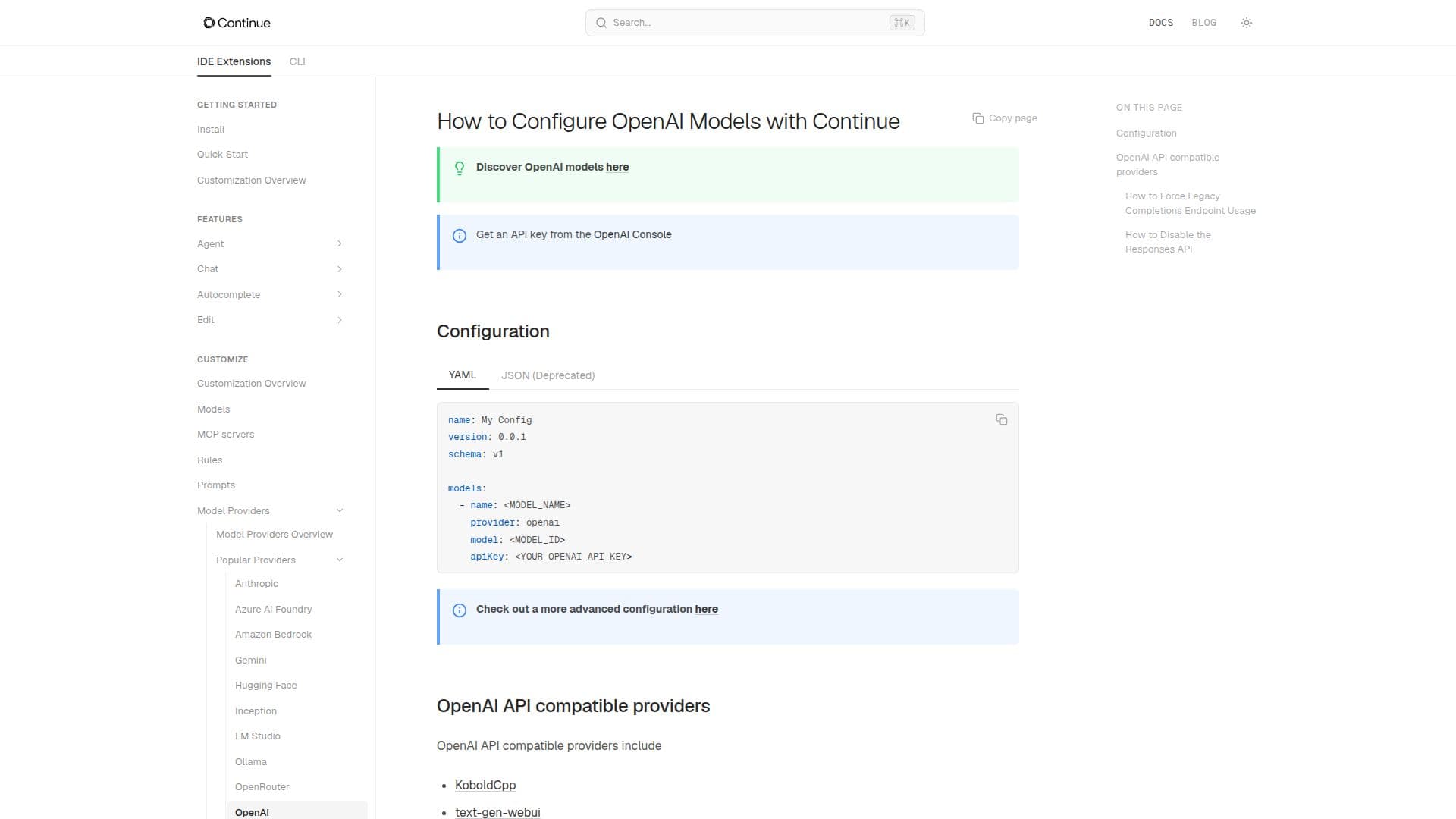The height and width of the screenshot is (819, 1456).
Task: Follow the advanced configuration 'here' link
Action: pos(706,609)
